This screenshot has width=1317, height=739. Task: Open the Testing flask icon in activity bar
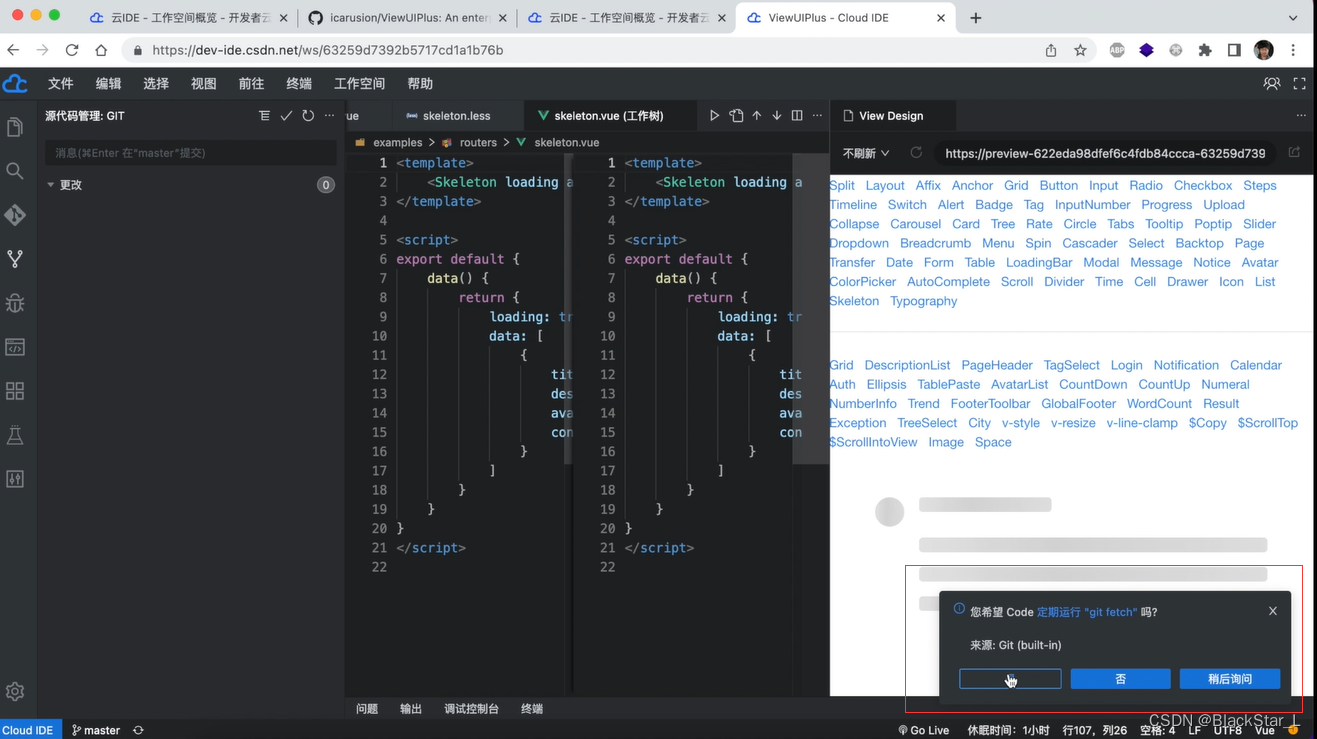[x=15, y=435]
